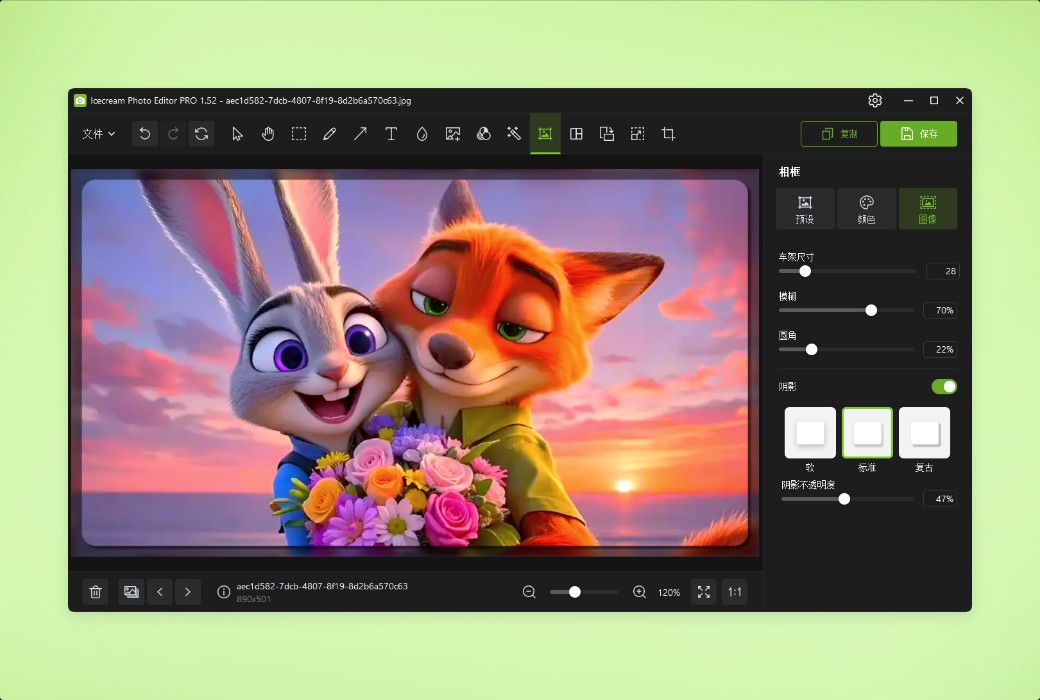This screenshot has width=1040, height=700.
Task: Select the magic retouch tool
Action: (514, 133)
